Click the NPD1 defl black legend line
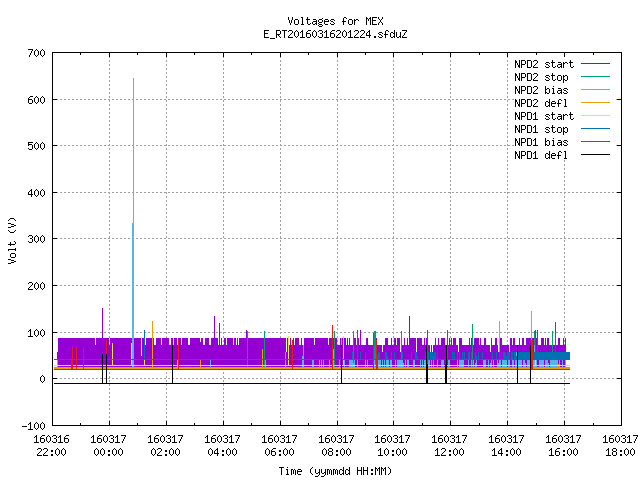The width and height of the screenshot is (640, 480). 595,155
